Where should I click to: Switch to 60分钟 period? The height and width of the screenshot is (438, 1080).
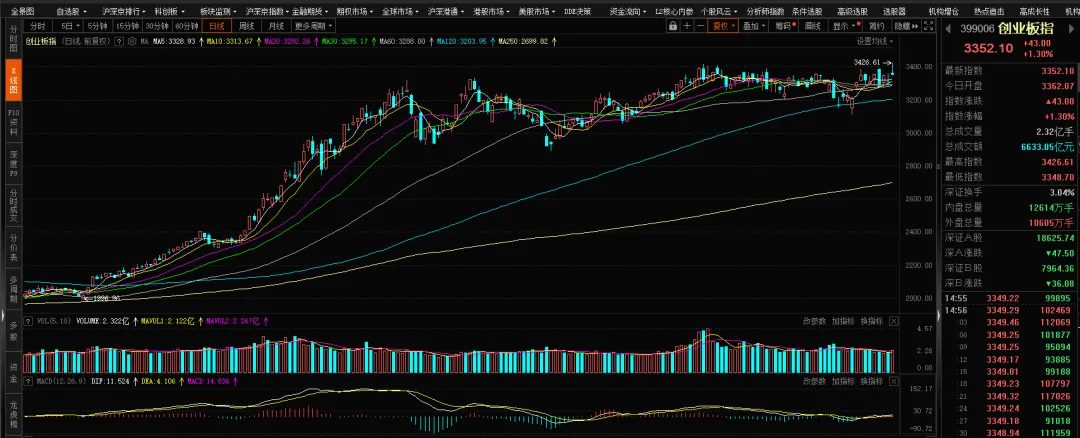tap(186, 26)
